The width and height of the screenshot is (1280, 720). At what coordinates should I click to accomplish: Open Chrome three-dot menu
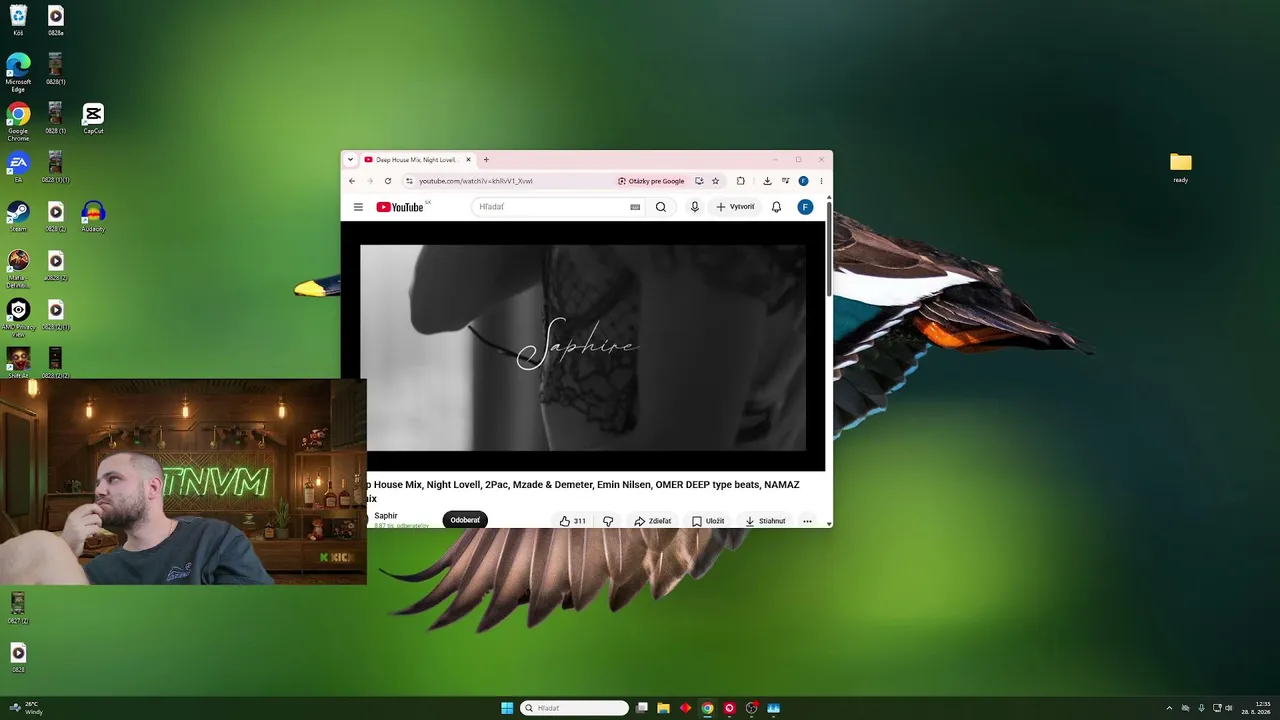pos(821,181)
